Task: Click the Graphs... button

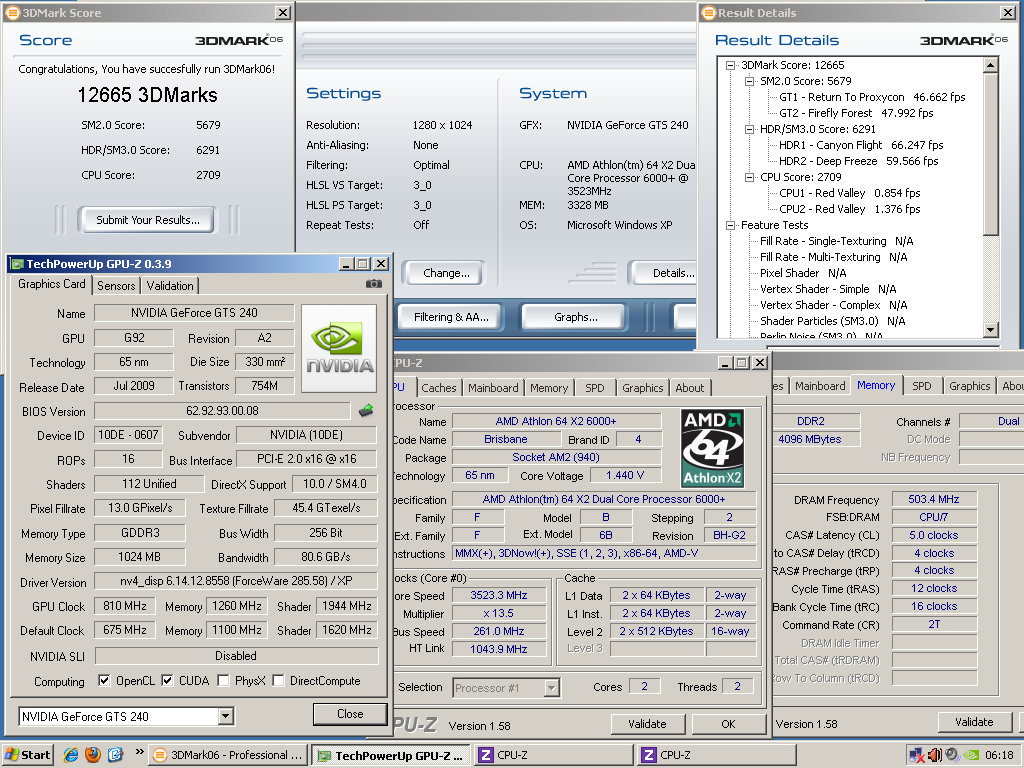Action: (575, 317)
